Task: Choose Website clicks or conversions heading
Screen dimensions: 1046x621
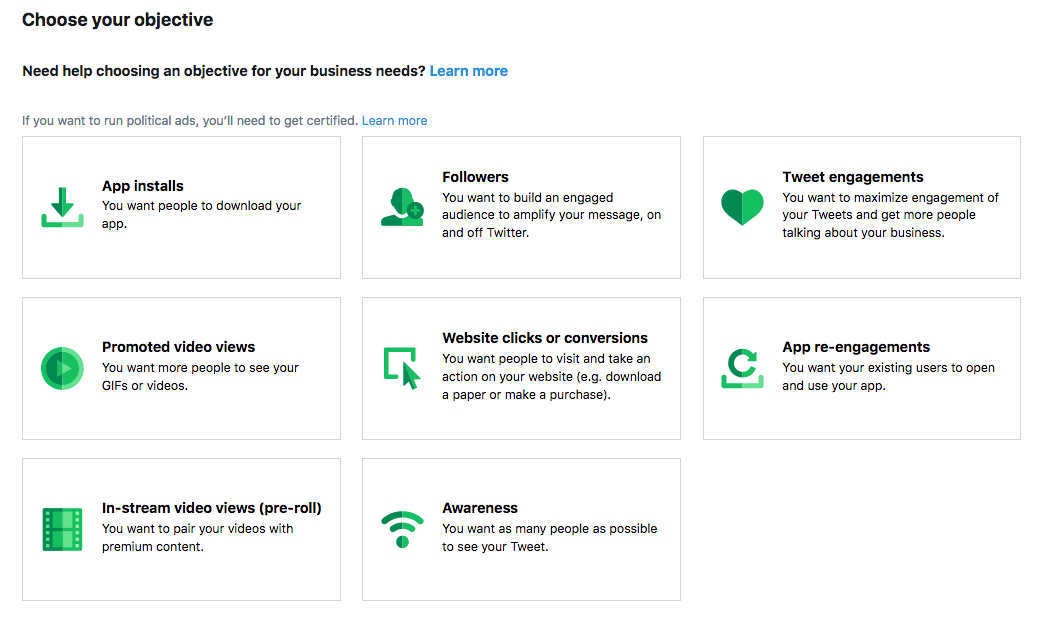Action: [545, 338]
